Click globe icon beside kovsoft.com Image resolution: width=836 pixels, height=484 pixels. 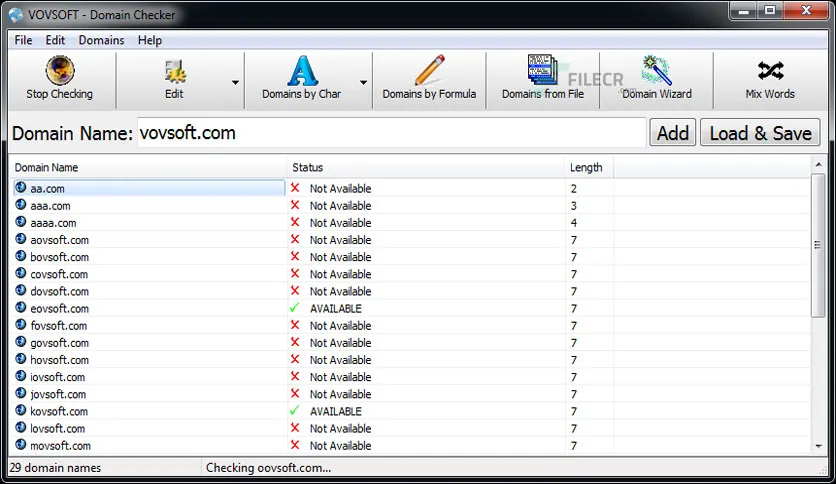point(21,410)
